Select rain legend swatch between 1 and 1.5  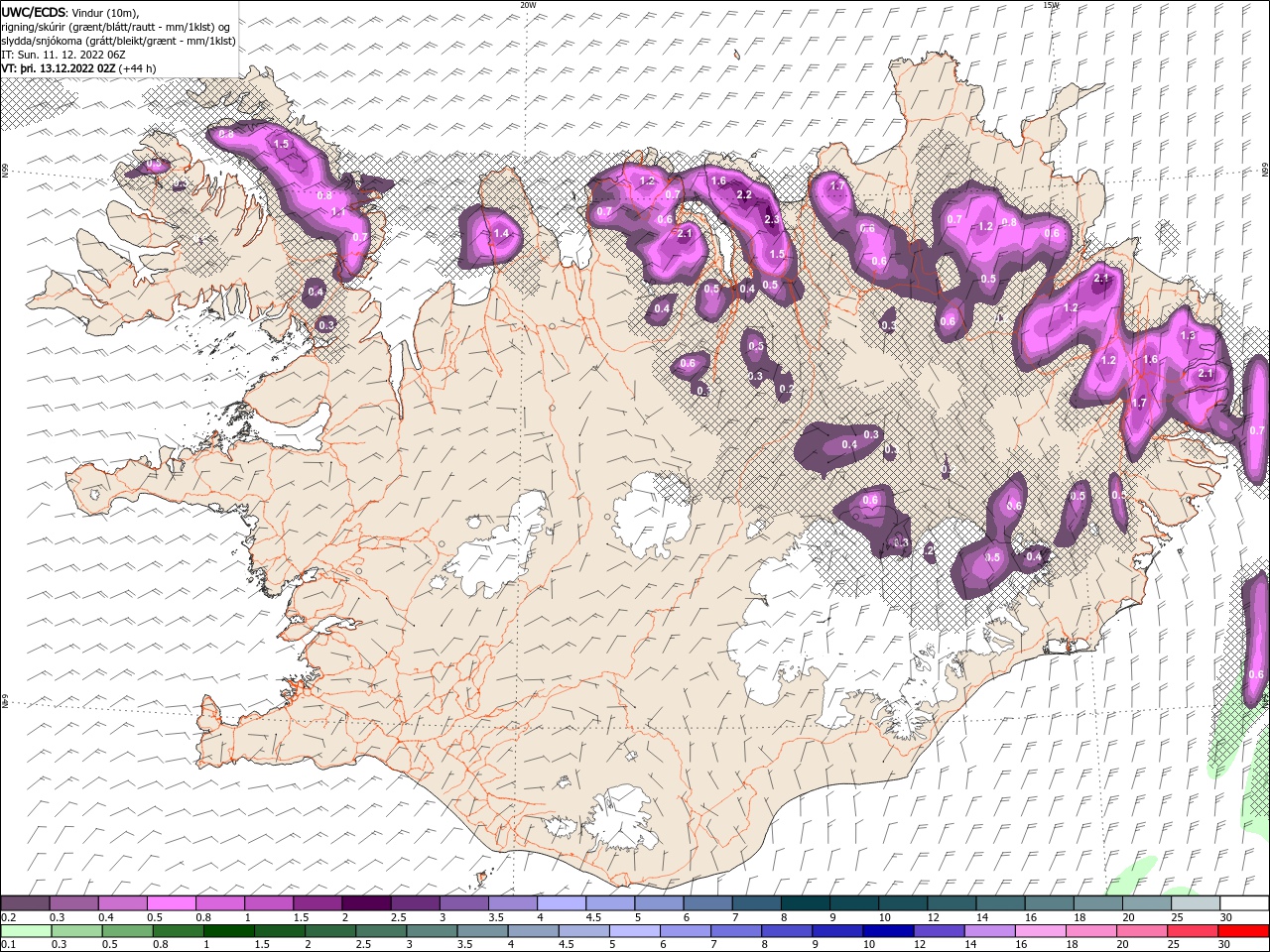tap(229, 931)
